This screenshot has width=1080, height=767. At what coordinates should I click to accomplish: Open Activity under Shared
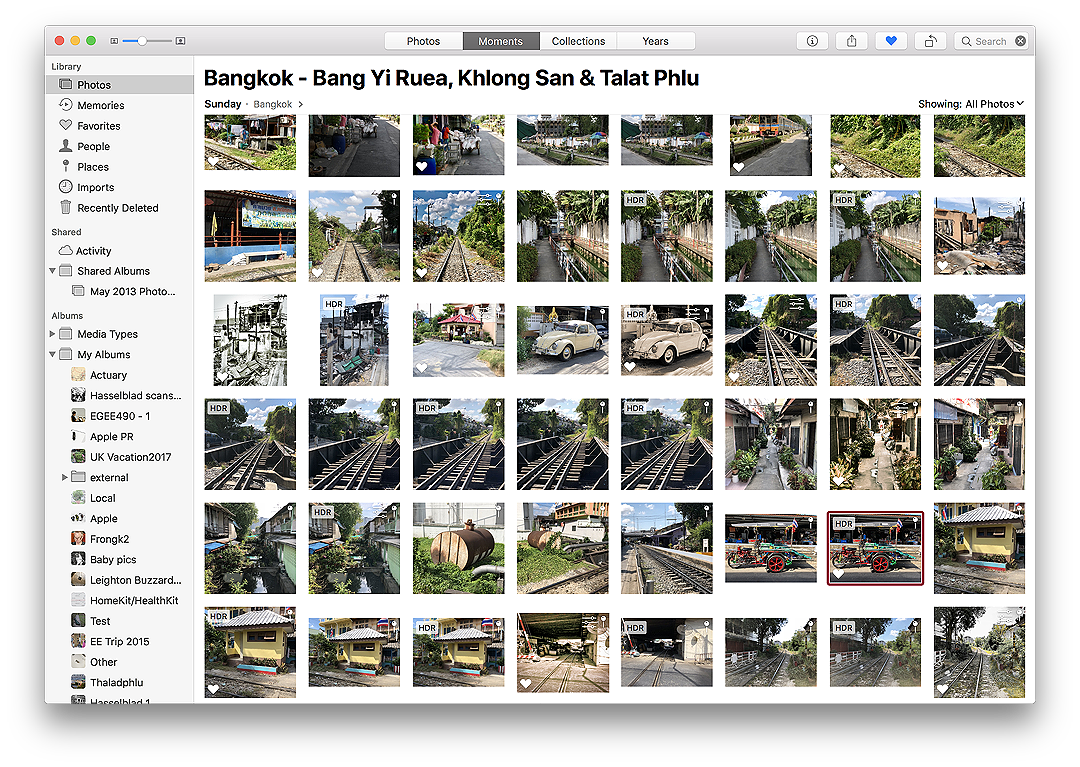[120, 251]
